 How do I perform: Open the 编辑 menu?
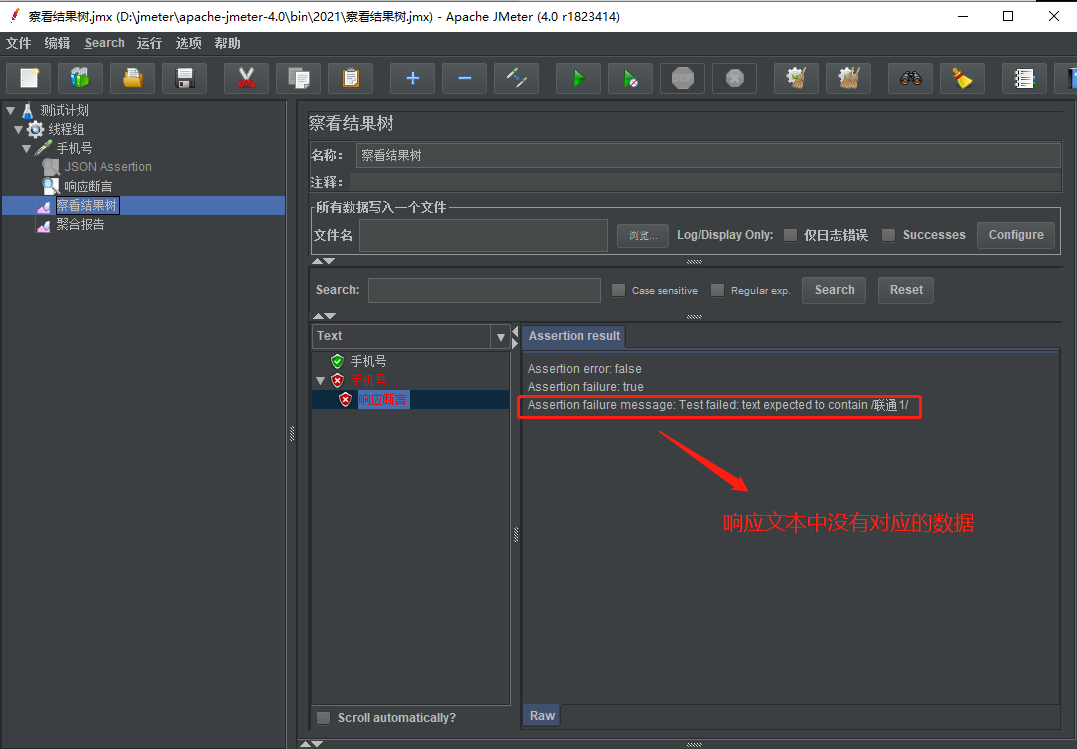click(57, 43)
